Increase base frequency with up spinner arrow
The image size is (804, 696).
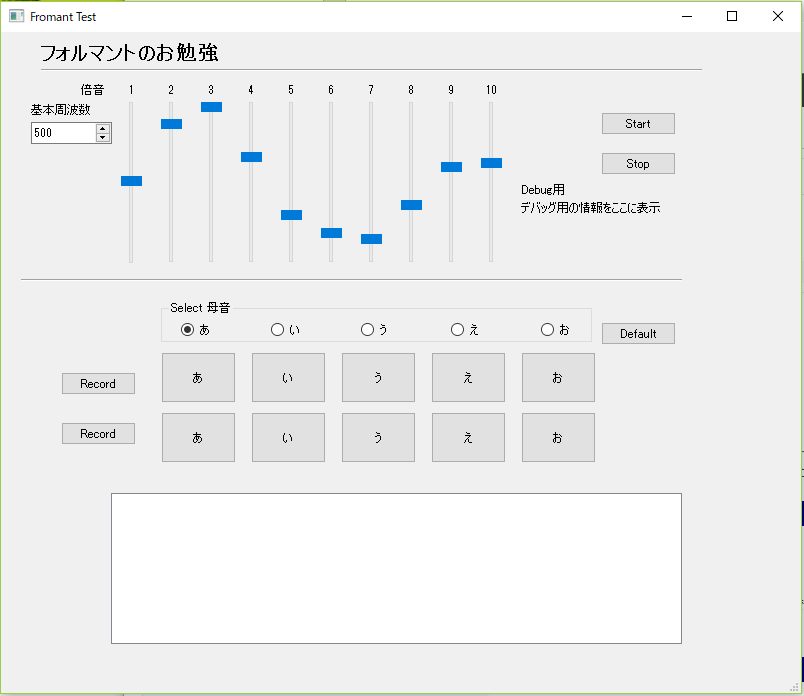[x=103, y=128]
